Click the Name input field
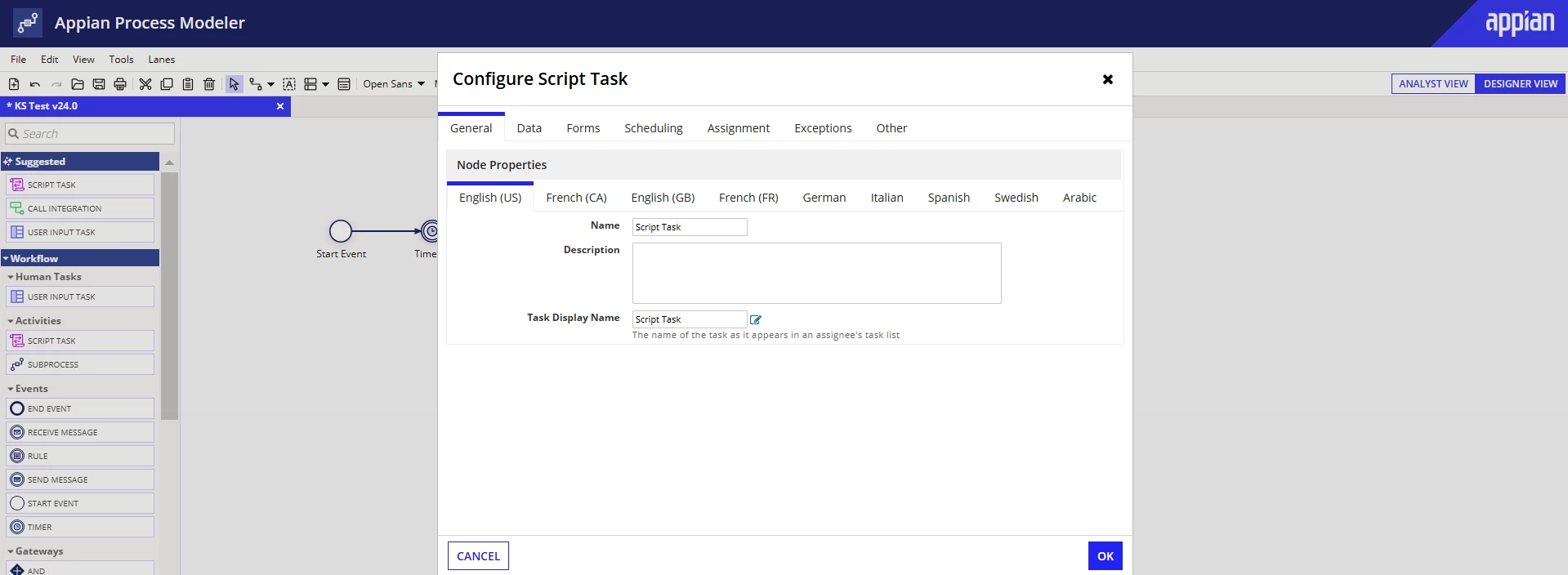The width and height of the screenshot is (1568, 575). (690, 227)
